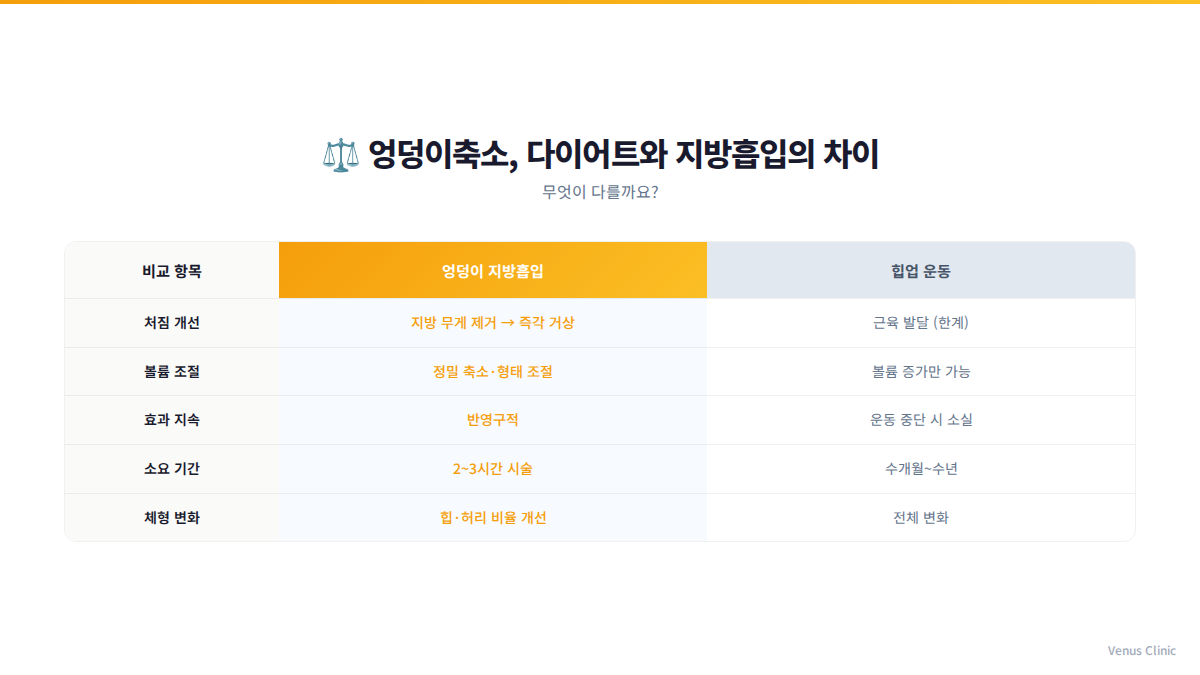The height and width of the screenshot is (675, 1200).
Task: Click the cell 지방 무게 제거 → 즉각 거상
Action: pyautogui.click(x=493, y=323)
